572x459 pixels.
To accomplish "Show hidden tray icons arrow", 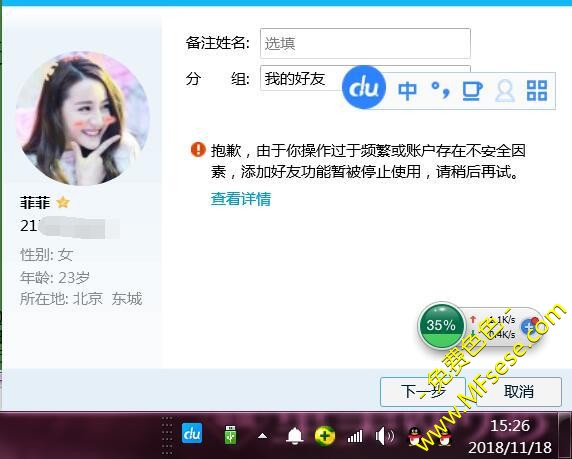I will 262,436.
